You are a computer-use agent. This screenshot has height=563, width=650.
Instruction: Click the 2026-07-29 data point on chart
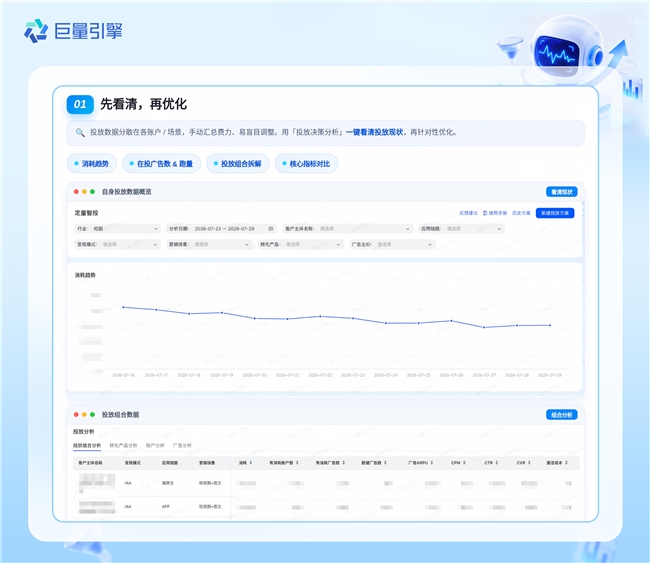click(x=550, y=325)
